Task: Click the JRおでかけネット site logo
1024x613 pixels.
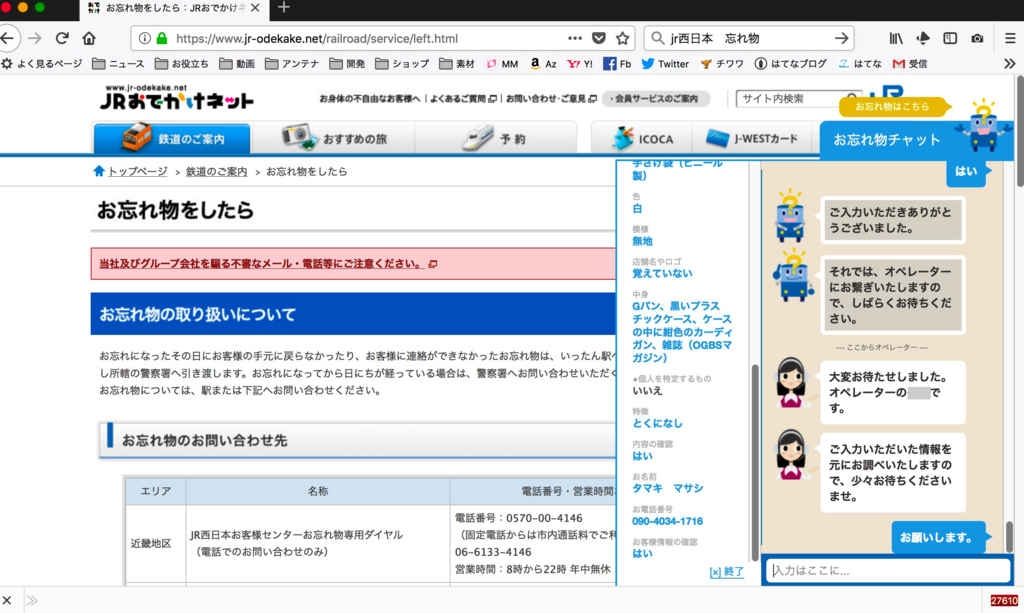Action: [x=176, y=97]
